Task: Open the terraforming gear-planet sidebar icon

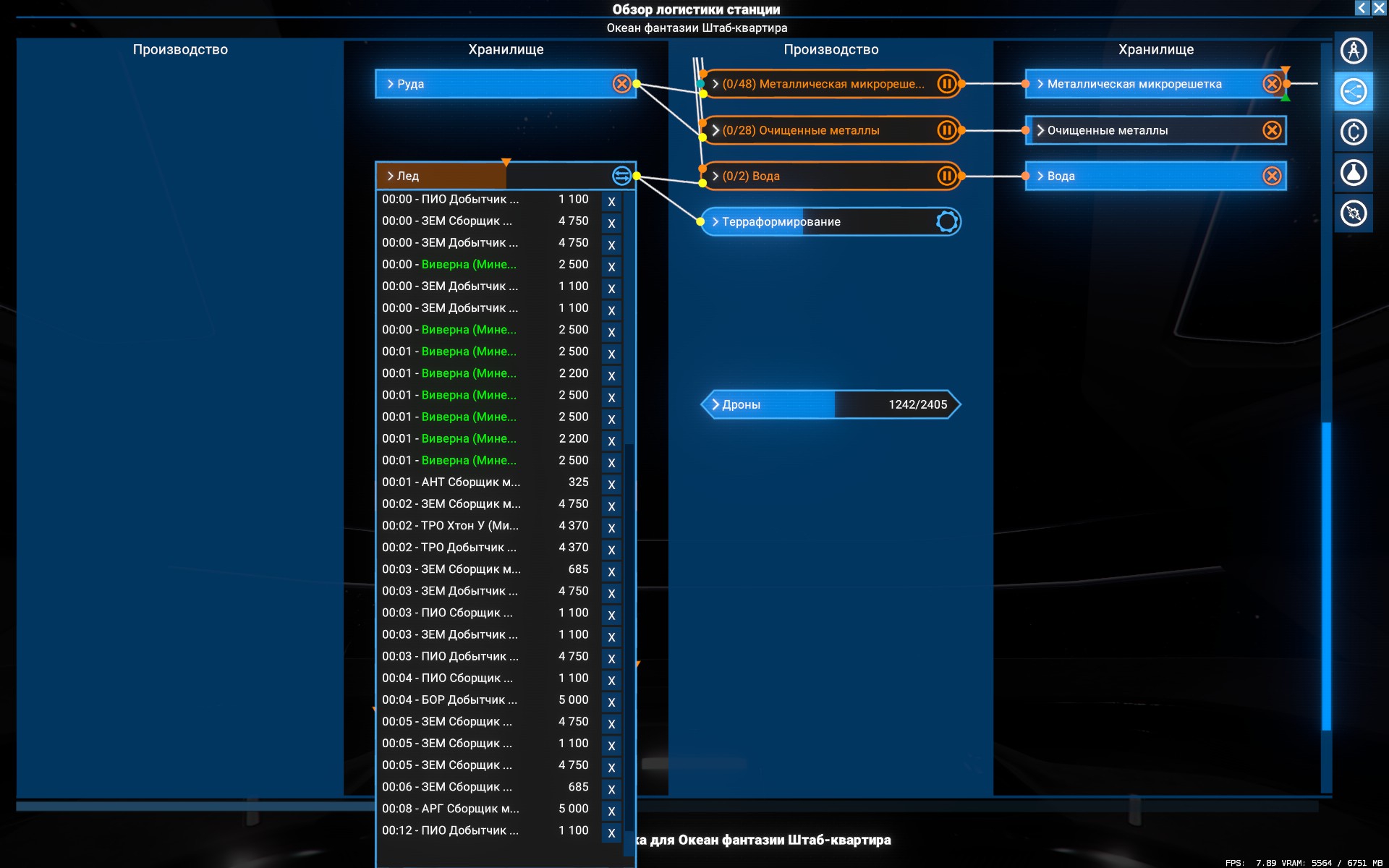Action: pyautogui.click(x=1353, y=213)
